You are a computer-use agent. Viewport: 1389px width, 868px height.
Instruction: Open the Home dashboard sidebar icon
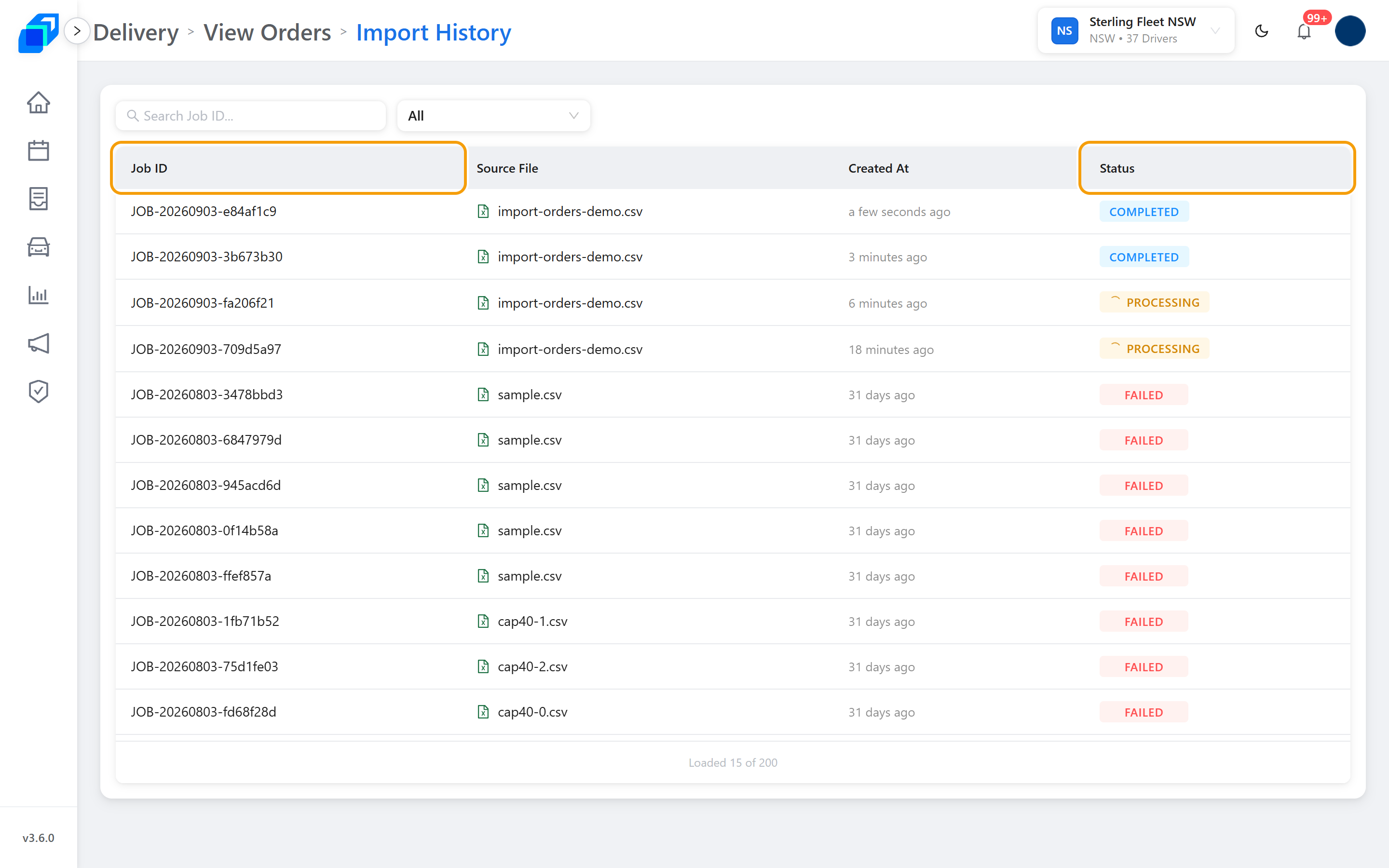click(39, 103)
